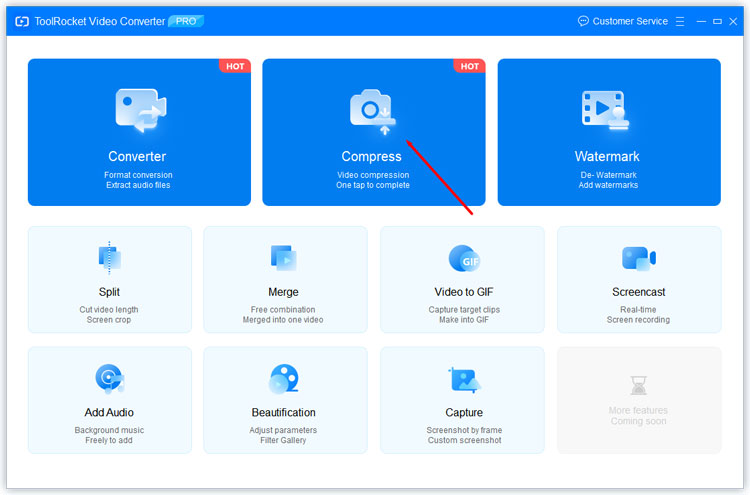Click the ToolRocket logo icon in title bar
Image resolution: width=750 pixels, height=495 pixels.
coord(22,22)
